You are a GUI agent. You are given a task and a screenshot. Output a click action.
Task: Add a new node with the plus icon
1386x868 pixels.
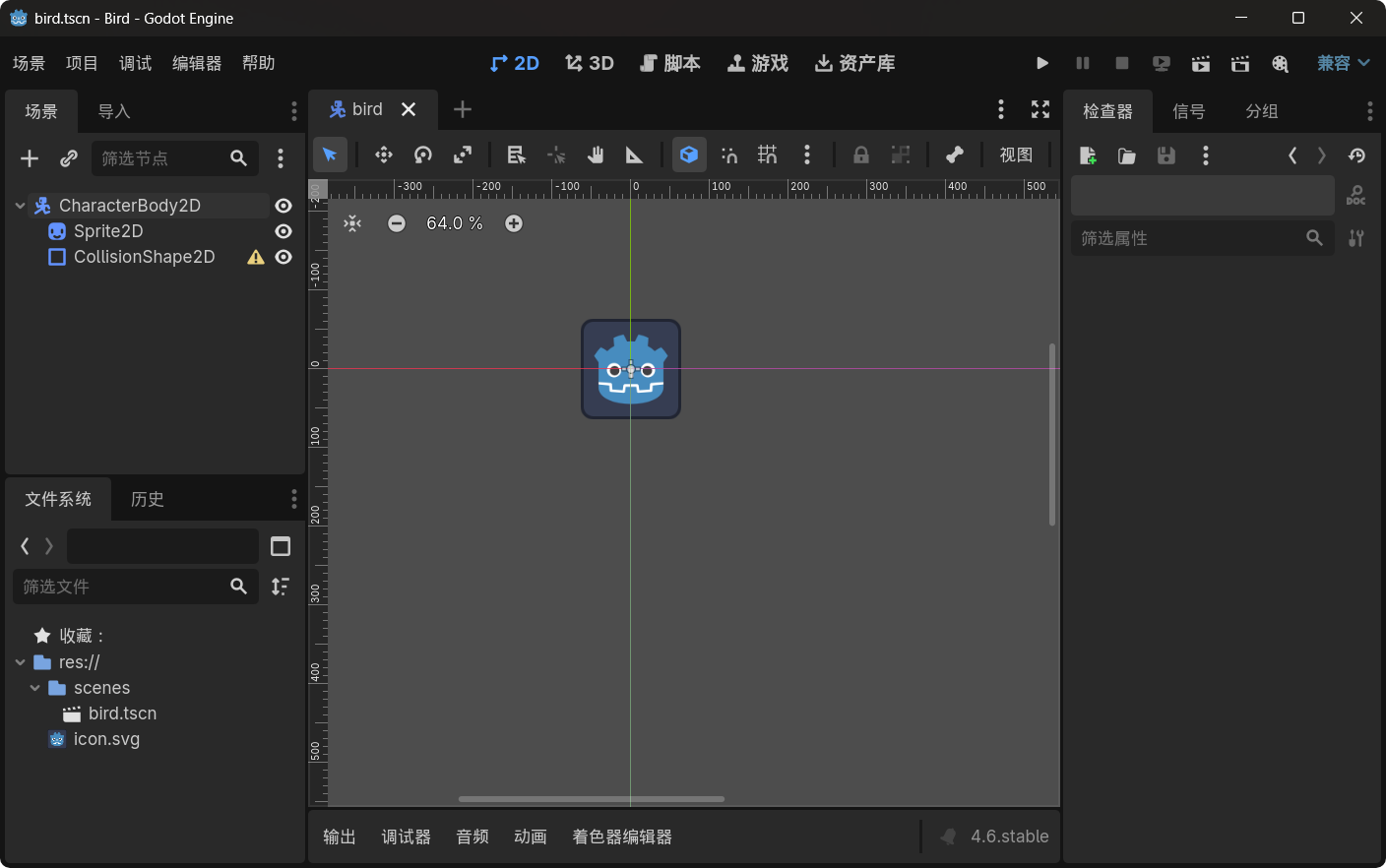(x=30, y=158)
